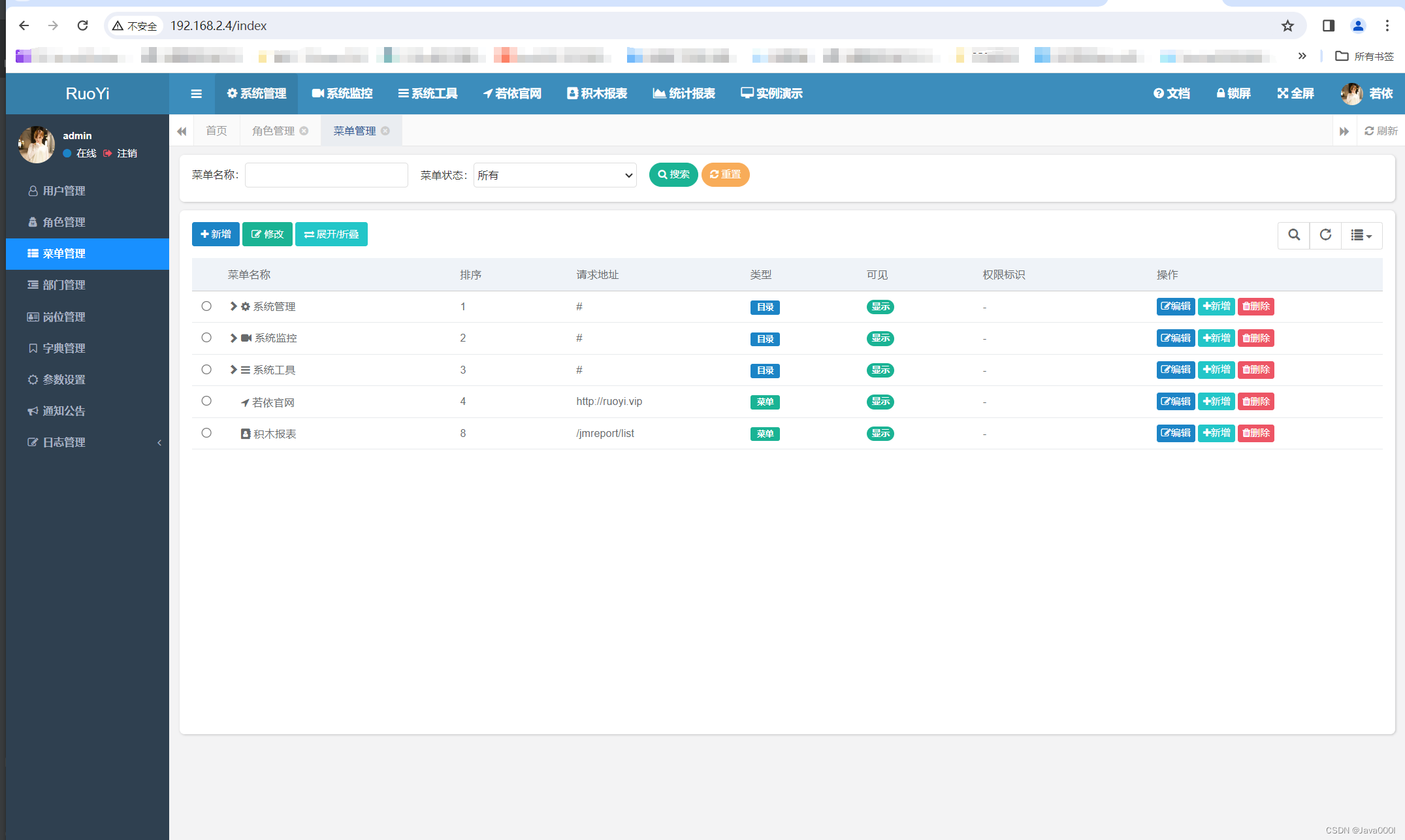The width and height of the screenshot is (1405, 840).
Task: Select radio button for 积木报表 row
Action: coord(206,432)
